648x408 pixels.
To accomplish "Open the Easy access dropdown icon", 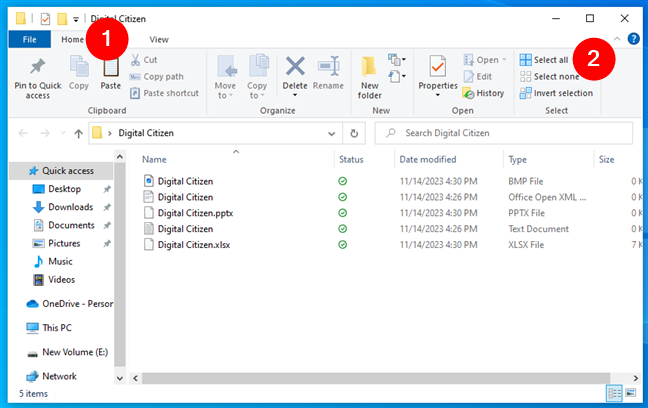I will pyautogui.click(x=397, y=76).
